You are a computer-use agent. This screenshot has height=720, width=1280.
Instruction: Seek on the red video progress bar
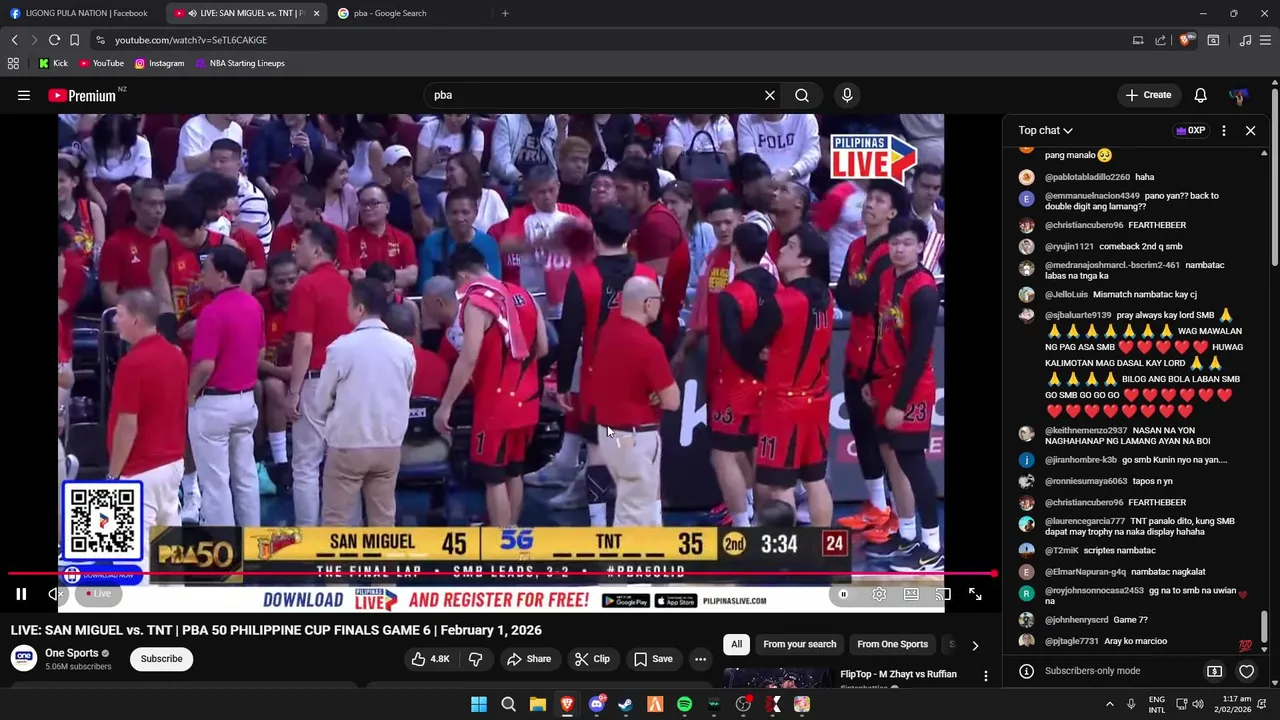point(502,574)
